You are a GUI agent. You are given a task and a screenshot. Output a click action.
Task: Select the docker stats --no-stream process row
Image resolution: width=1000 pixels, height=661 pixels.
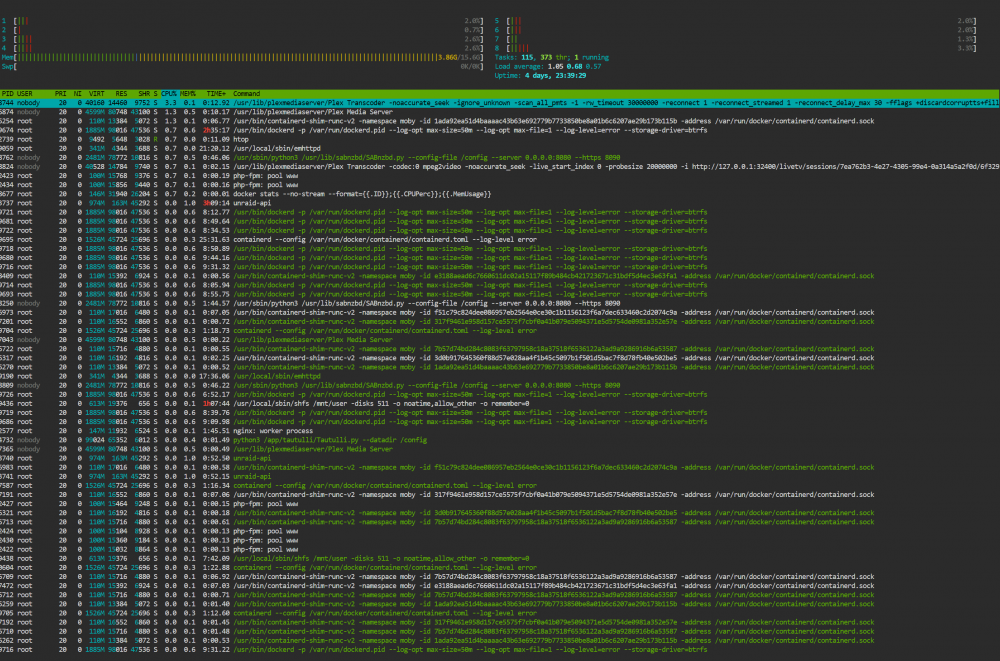tap(500, 194)
